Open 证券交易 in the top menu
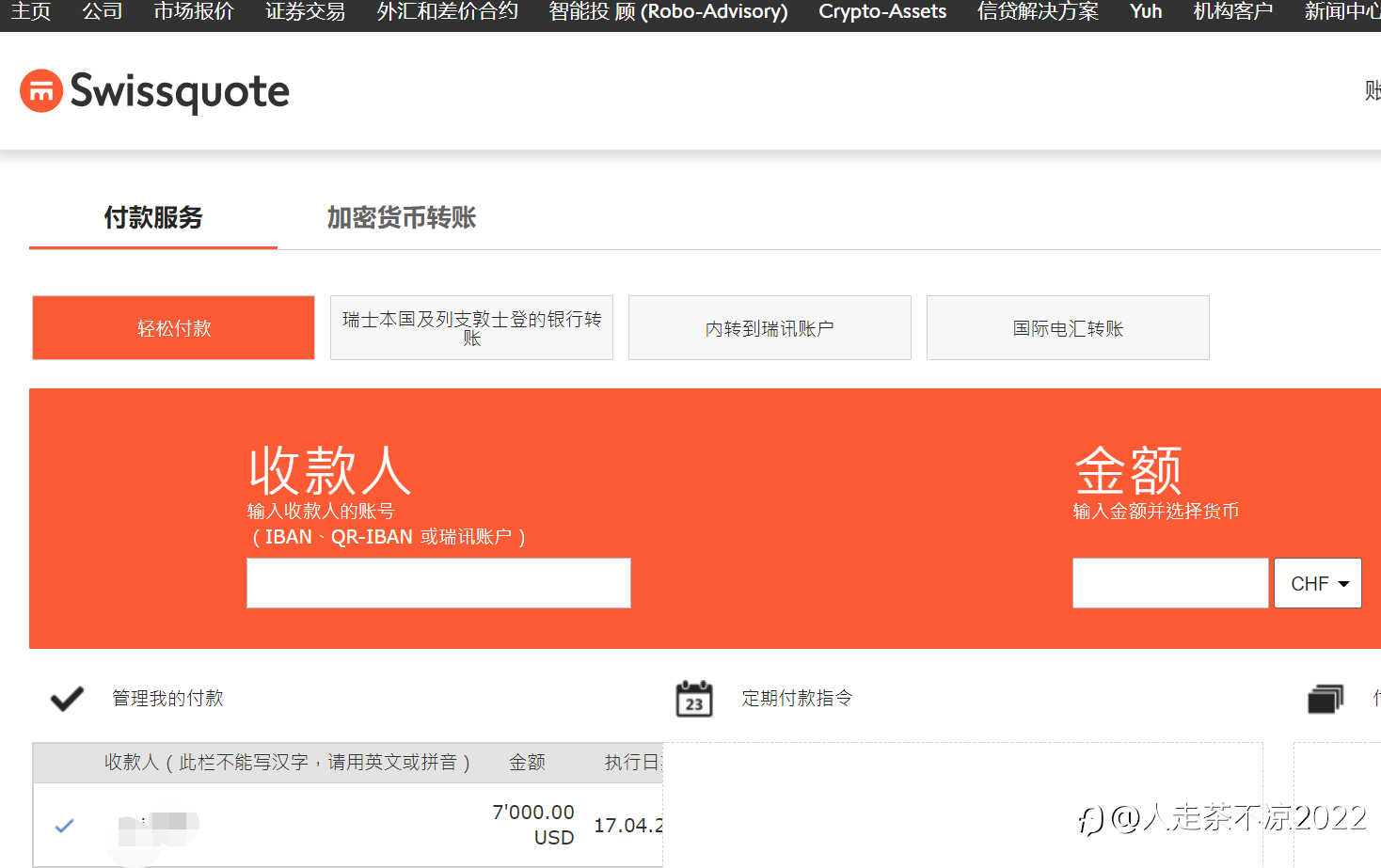This screenshot has height=868, width=1381. coord(305,11)
